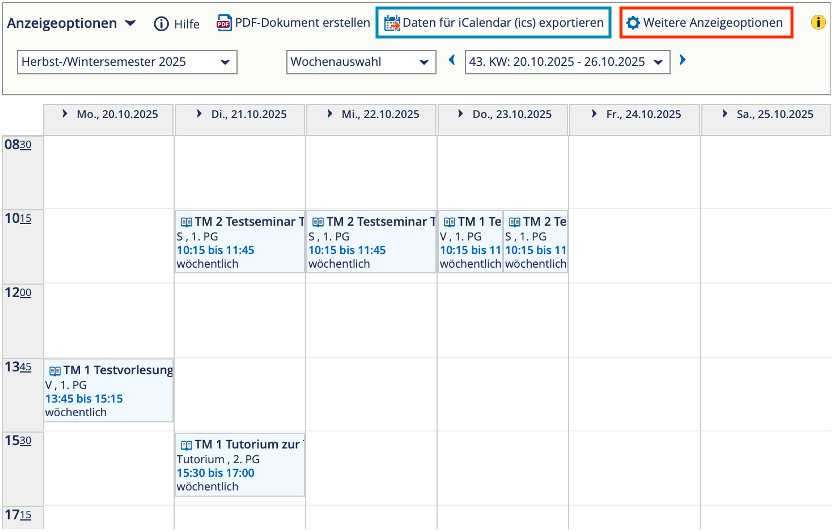Click book icon of TM 1 Tutorium

[x=186, y=445]
